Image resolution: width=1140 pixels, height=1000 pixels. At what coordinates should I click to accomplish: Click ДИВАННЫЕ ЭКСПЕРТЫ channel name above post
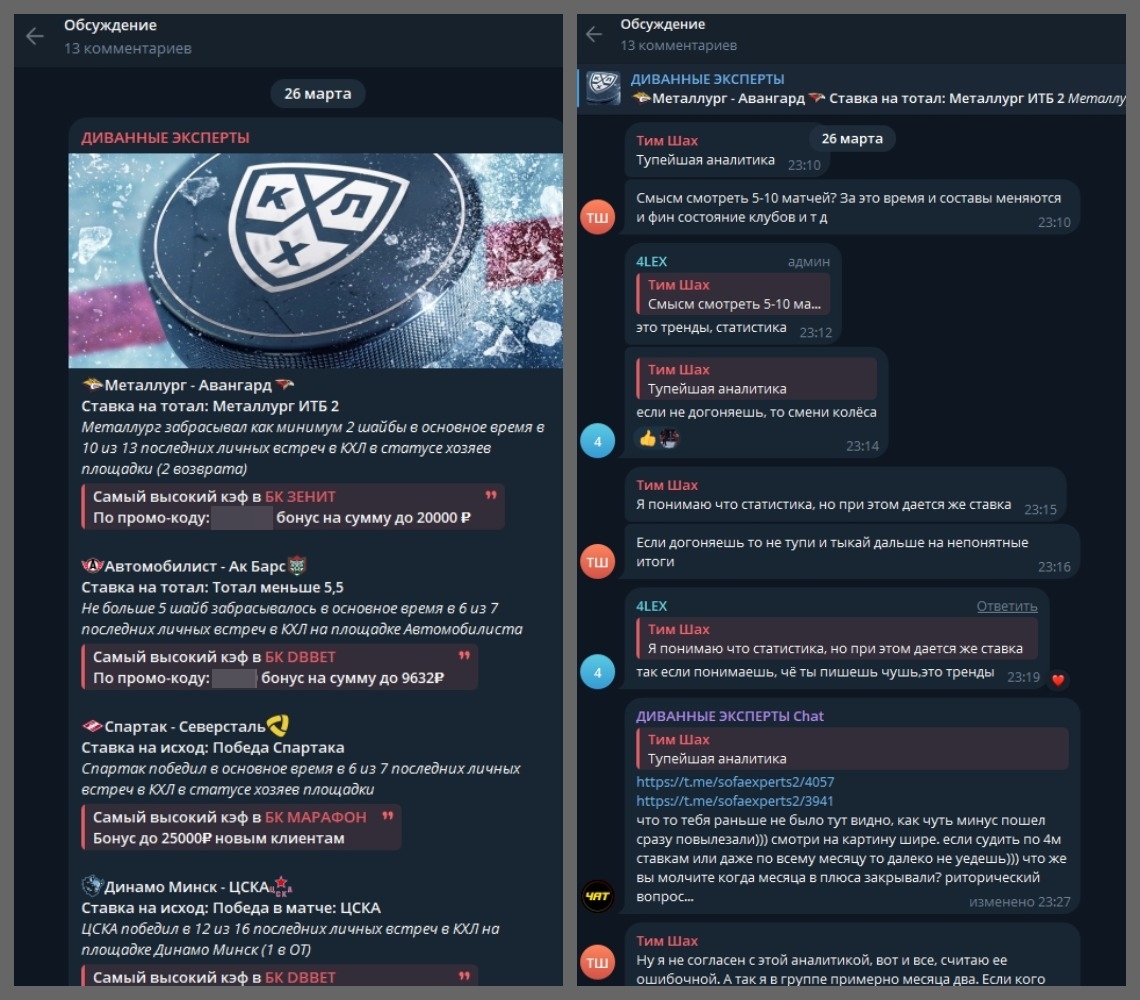pyautogui.click(x=165, y=137)
